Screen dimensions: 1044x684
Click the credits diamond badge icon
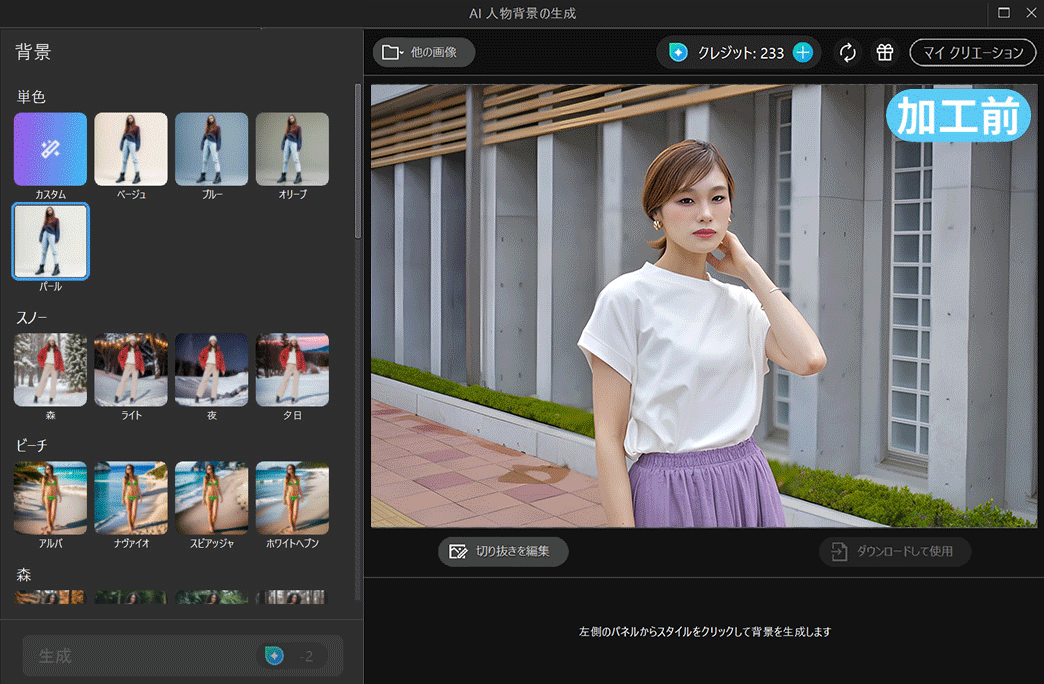[677, 52]
